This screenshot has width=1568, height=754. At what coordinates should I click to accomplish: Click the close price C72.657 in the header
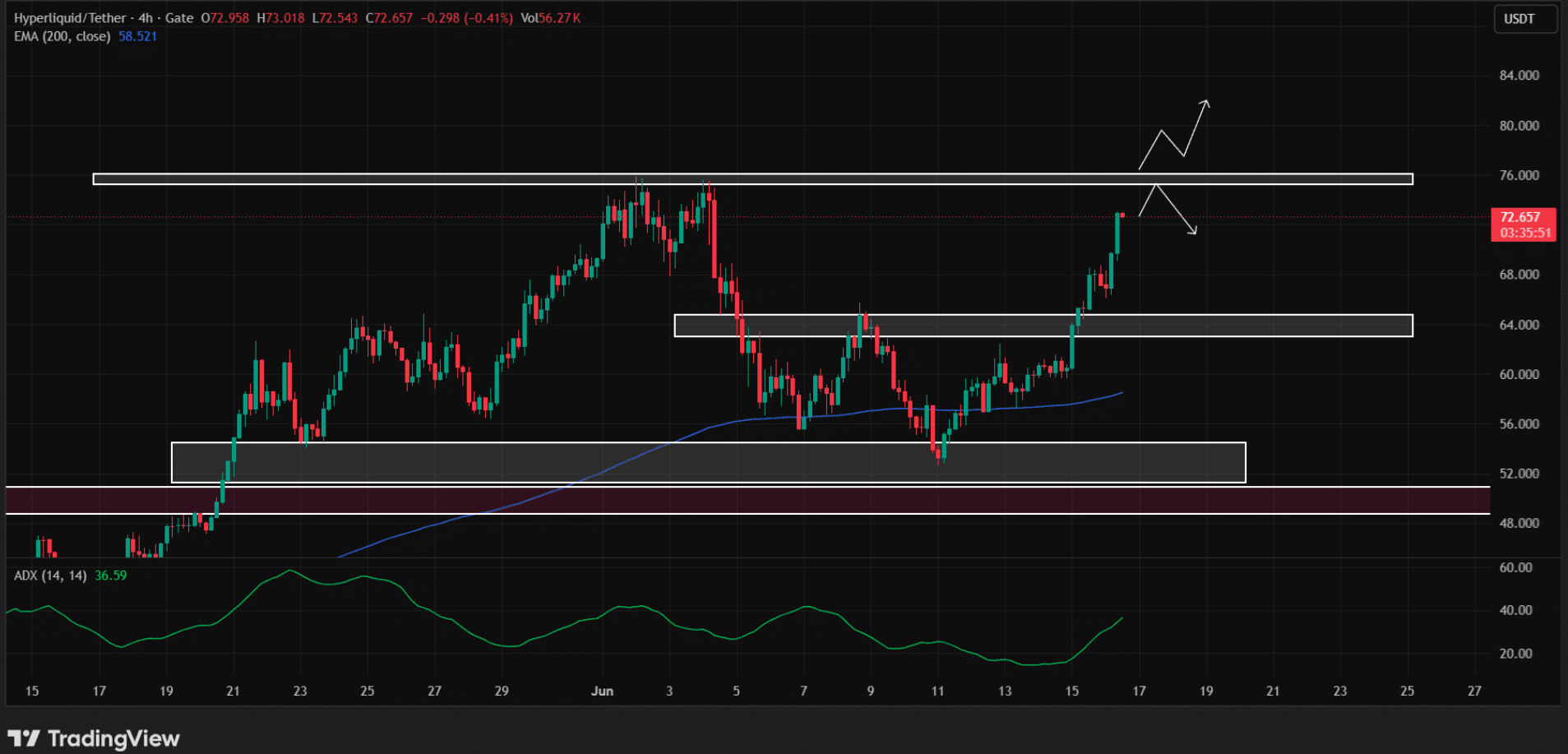coord(389,18)
